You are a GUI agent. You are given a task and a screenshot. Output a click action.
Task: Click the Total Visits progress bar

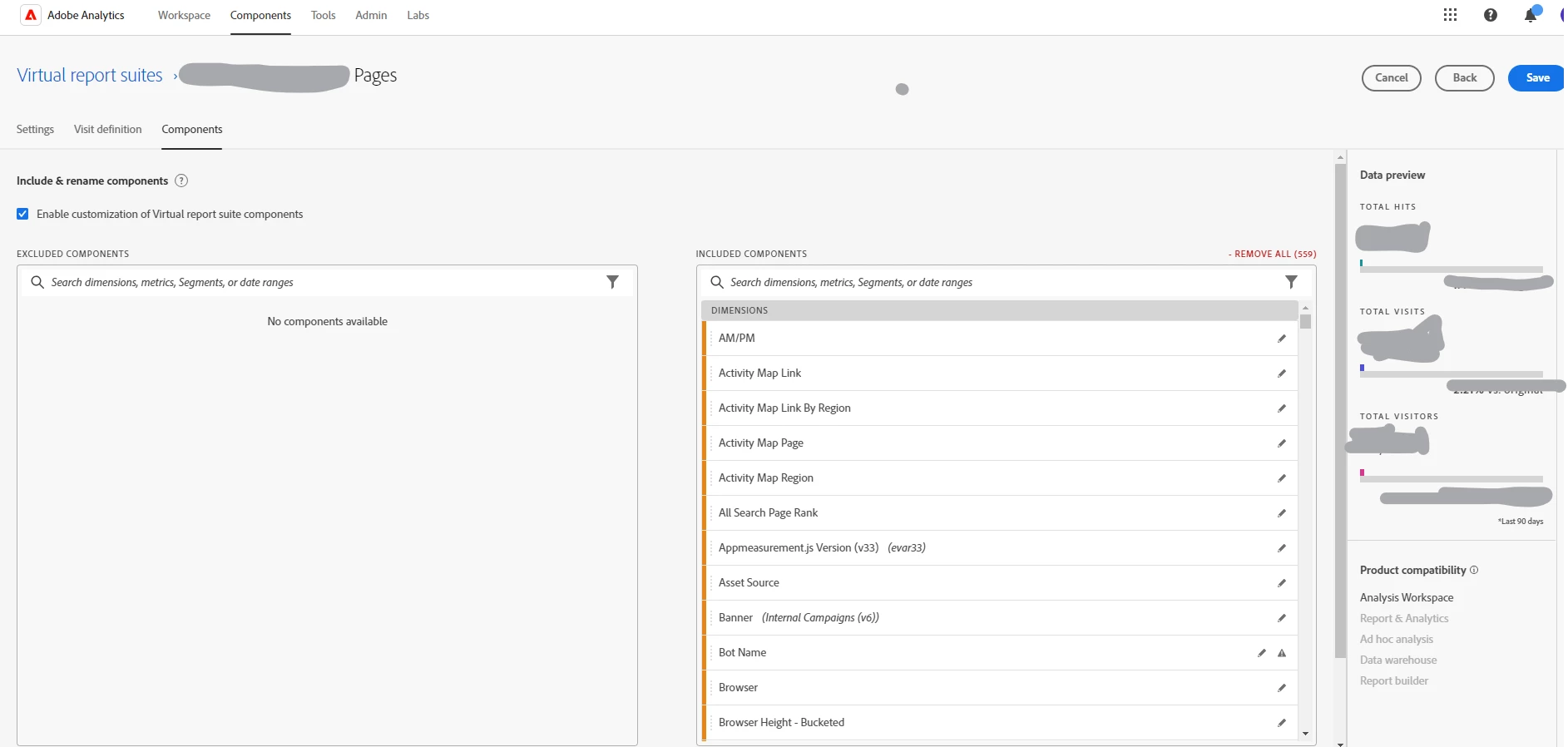[1451, 374]
